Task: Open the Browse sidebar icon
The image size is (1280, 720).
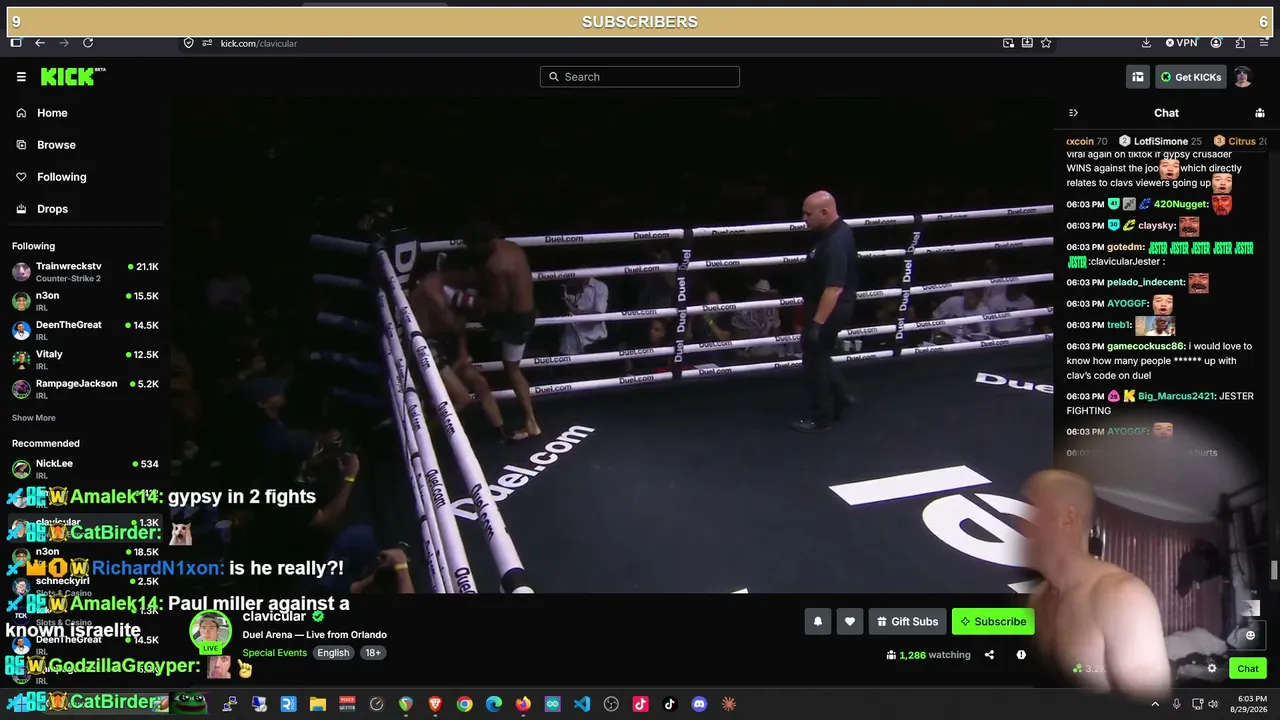Action: pos(21,145)
